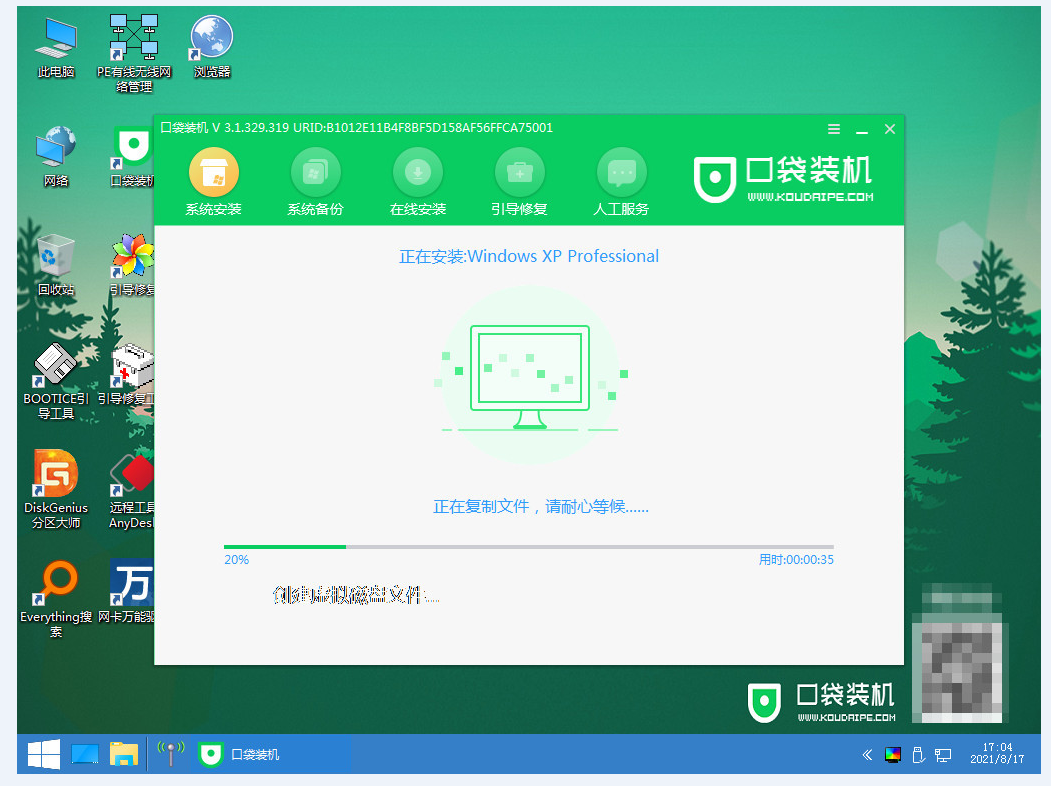
Task: Open the 此电脑 desktop icon
Action: pyautogui.click(x=56, y=40)
